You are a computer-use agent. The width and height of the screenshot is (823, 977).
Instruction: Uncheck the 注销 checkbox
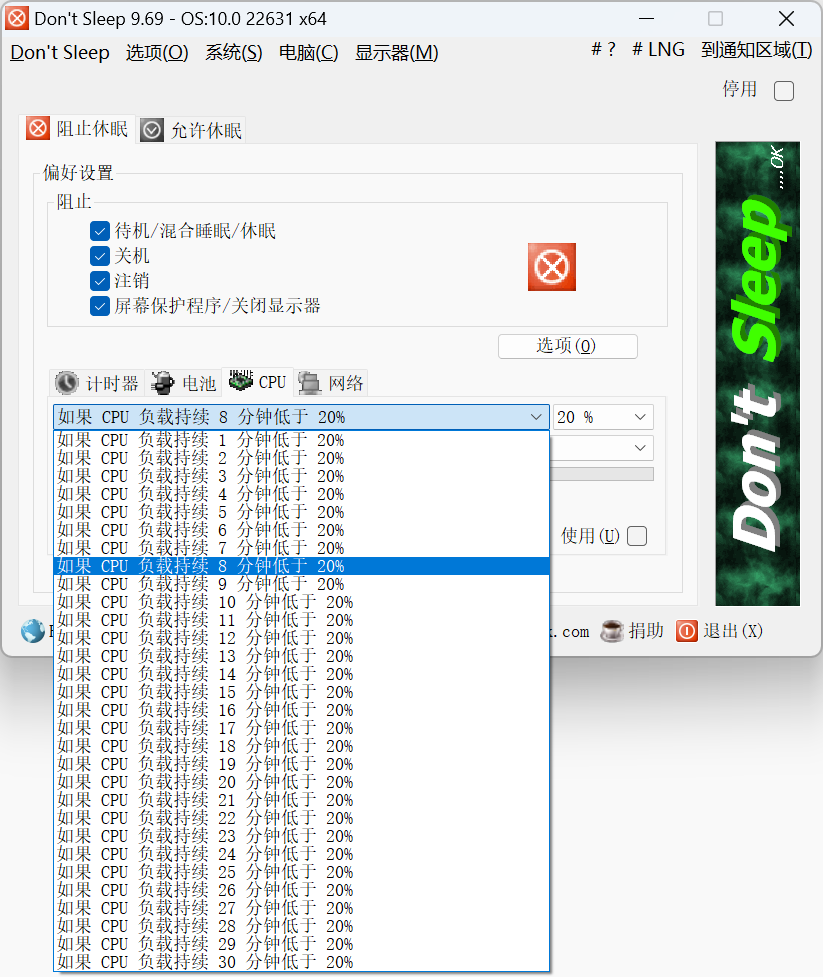tap(100, 281)
